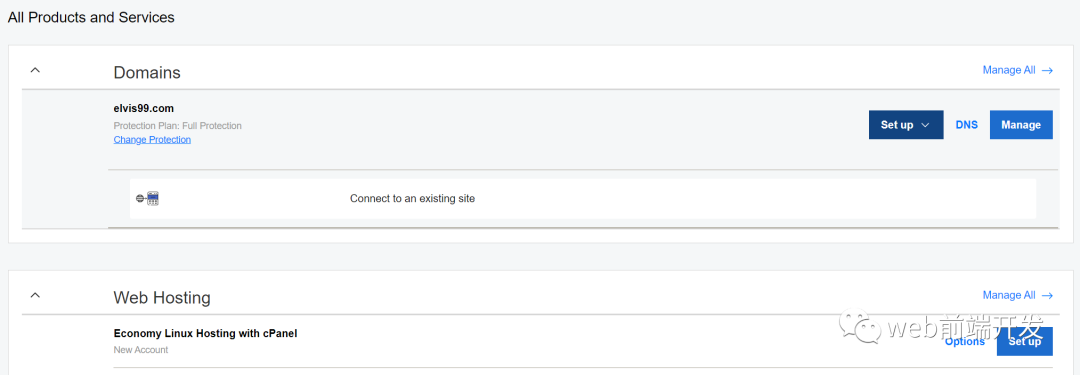1080x375 pixels.
Task: Click the arrow icon beside Web Hosting Manage All
Action: [1047, 295]
